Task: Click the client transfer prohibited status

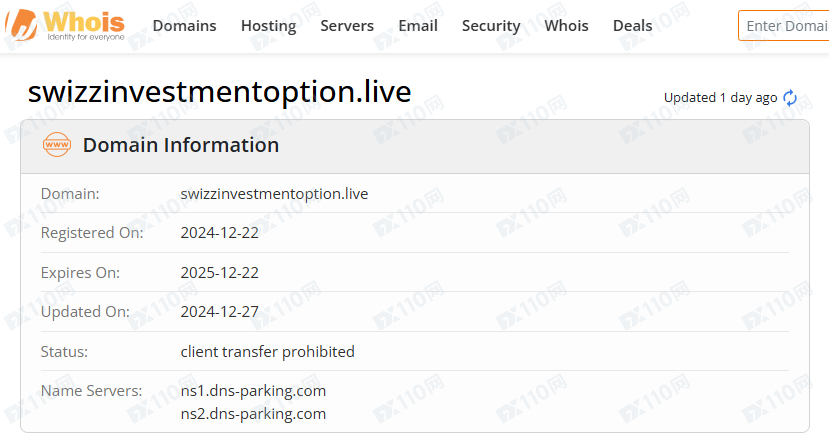Action: (x=267, y=351)
